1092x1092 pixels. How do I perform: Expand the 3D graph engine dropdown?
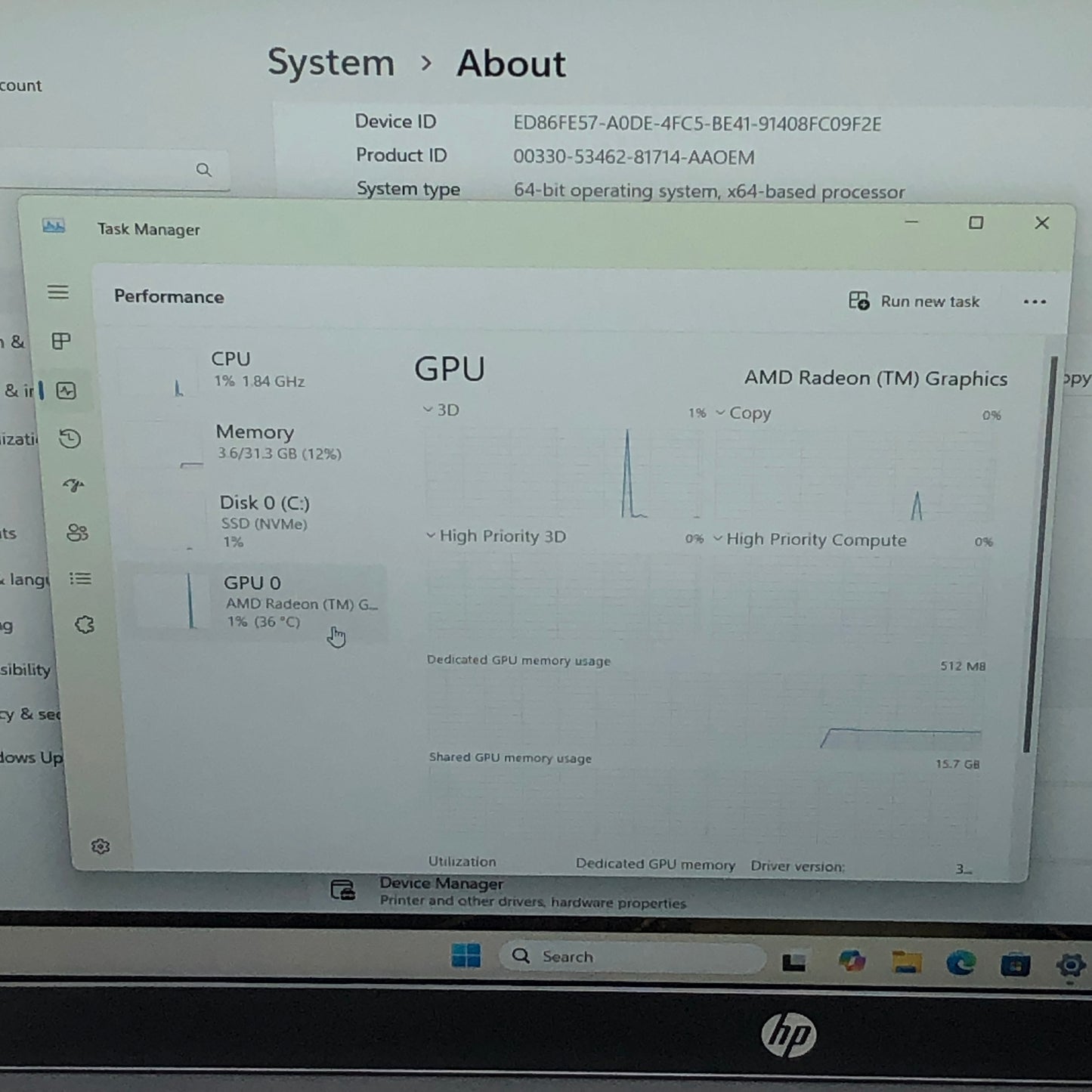tap(441, 410)
